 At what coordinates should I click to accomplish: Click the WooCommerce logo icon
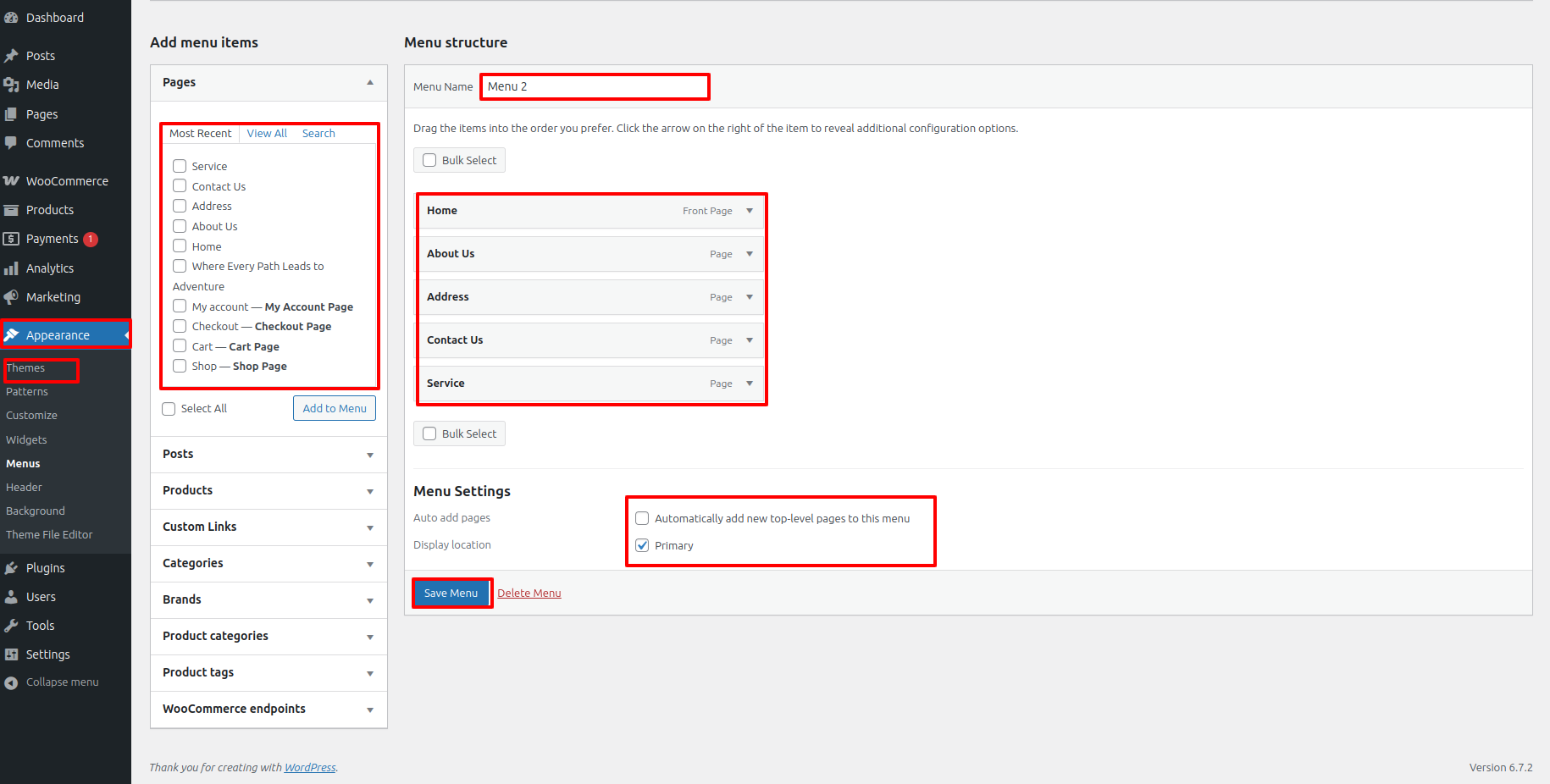point(11,181)
